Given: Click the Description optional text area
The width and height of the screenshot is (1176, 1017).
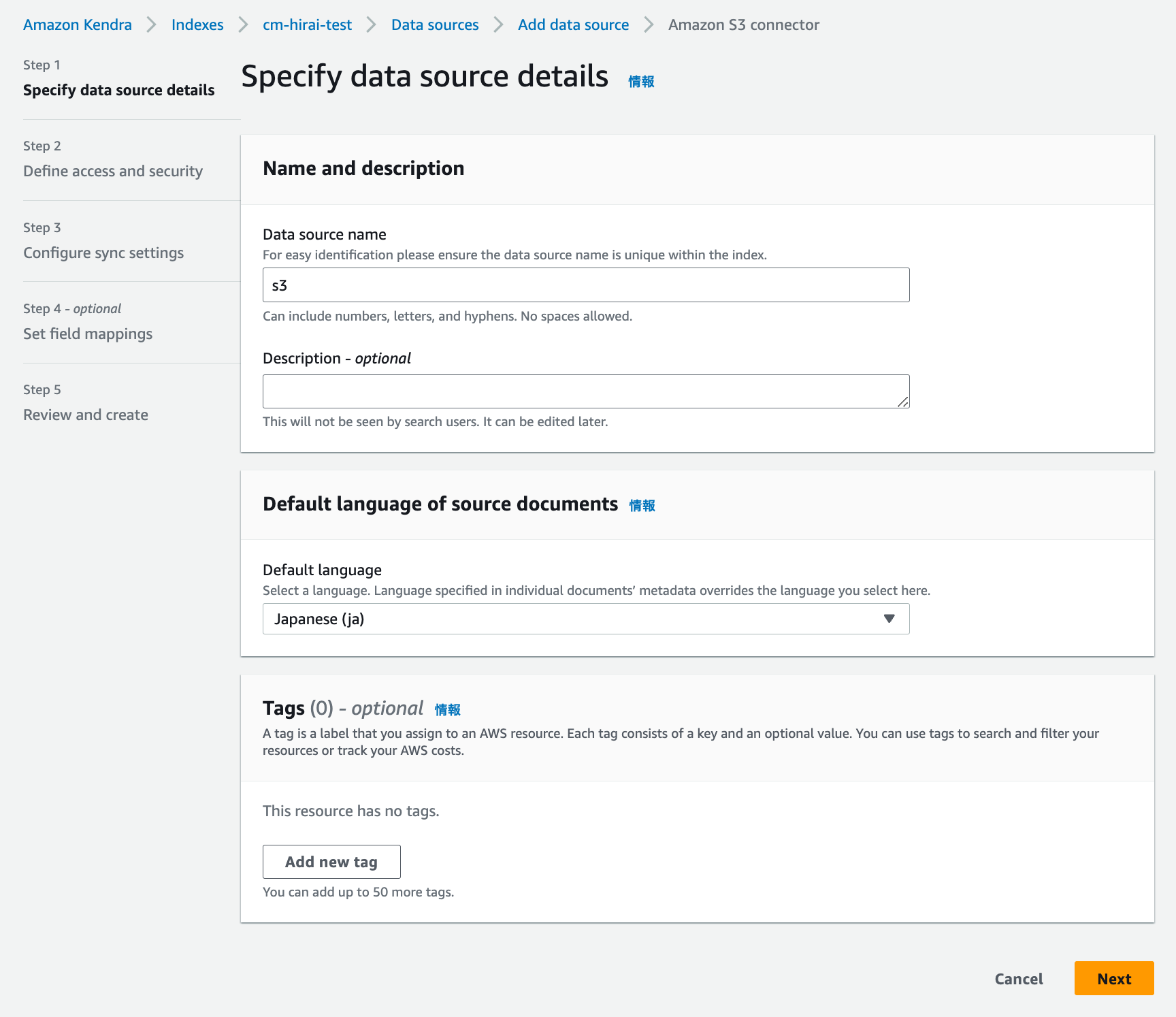Looking at the screenshot, I should coord(578,391).
